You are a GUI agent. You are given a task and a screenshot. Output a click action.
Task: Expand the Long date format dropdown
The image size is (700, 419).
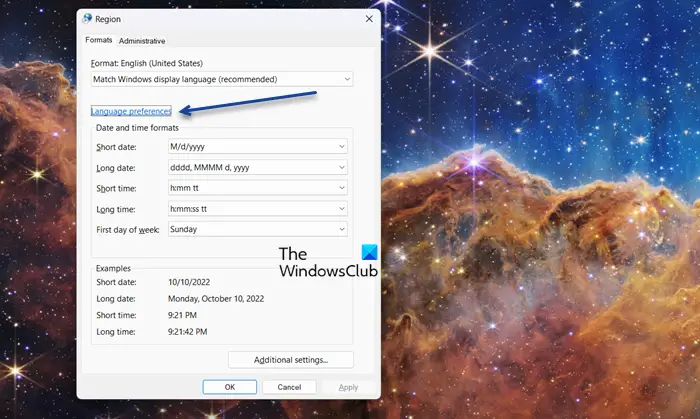tap(258, 167)
